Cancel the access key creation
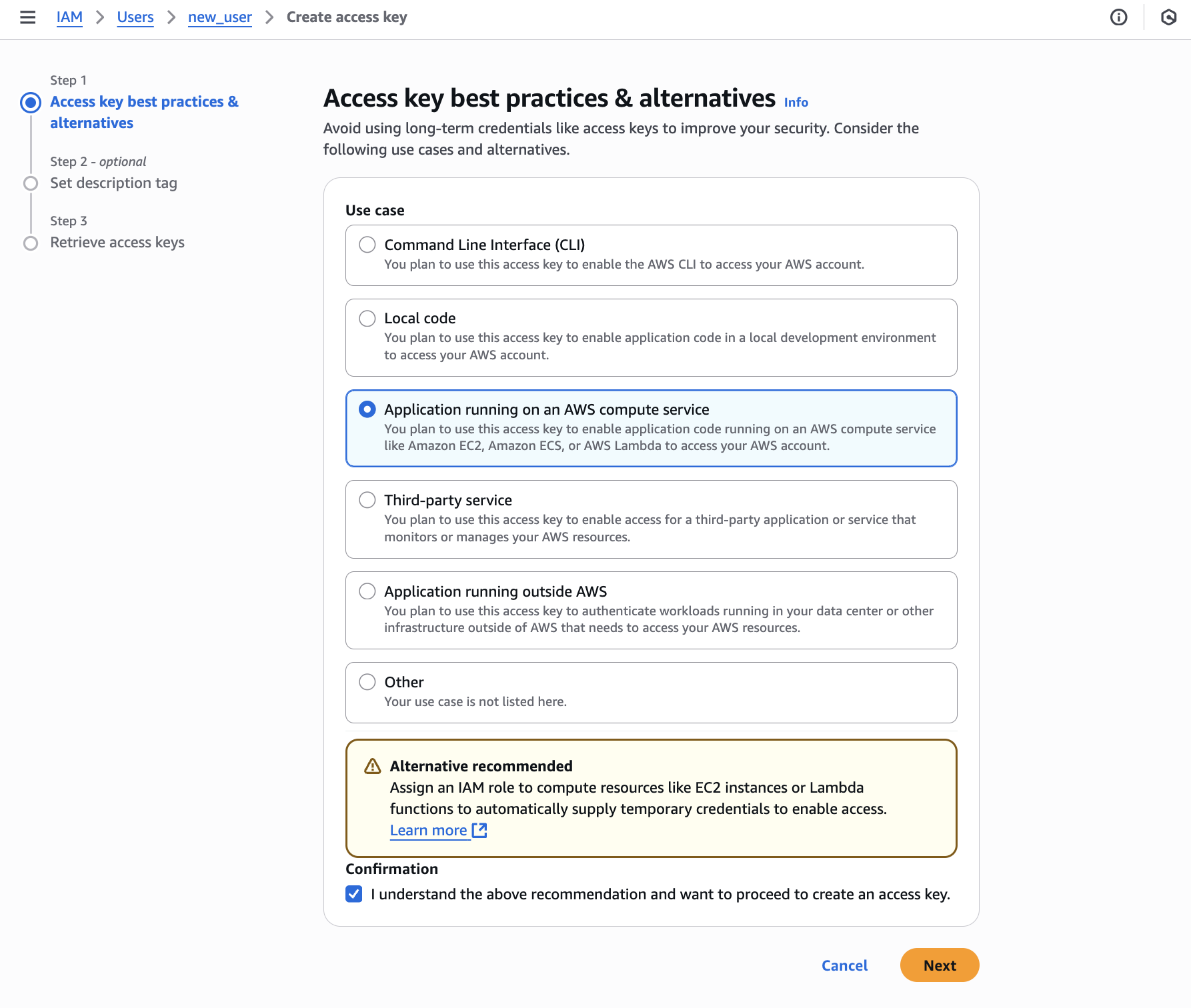 click(x=844, y=965)
